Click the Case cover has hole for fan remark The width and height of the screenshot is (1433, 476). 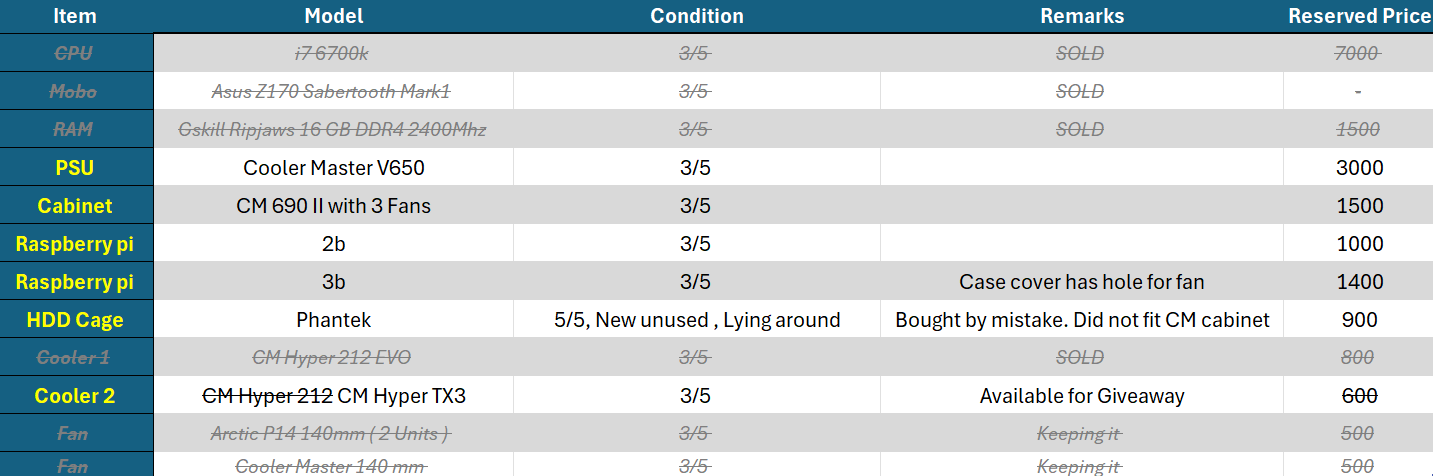1082,282
